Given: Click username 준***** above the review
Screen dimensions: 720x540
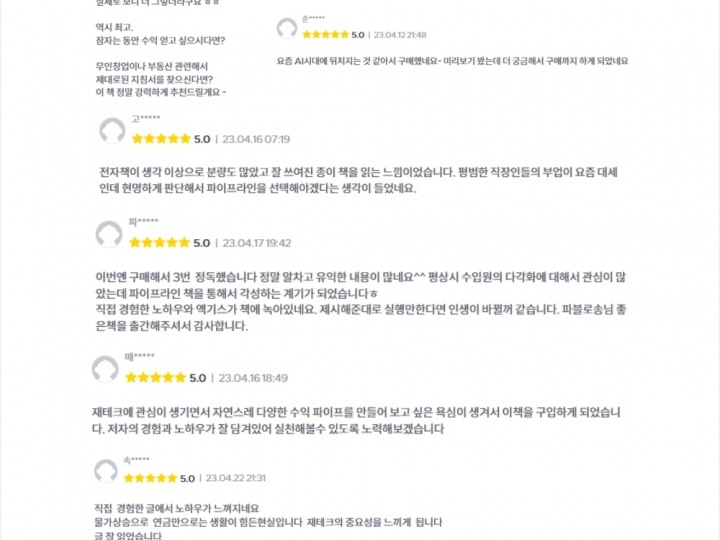Looking at the screenshot, I should click(x=313, y=19).
